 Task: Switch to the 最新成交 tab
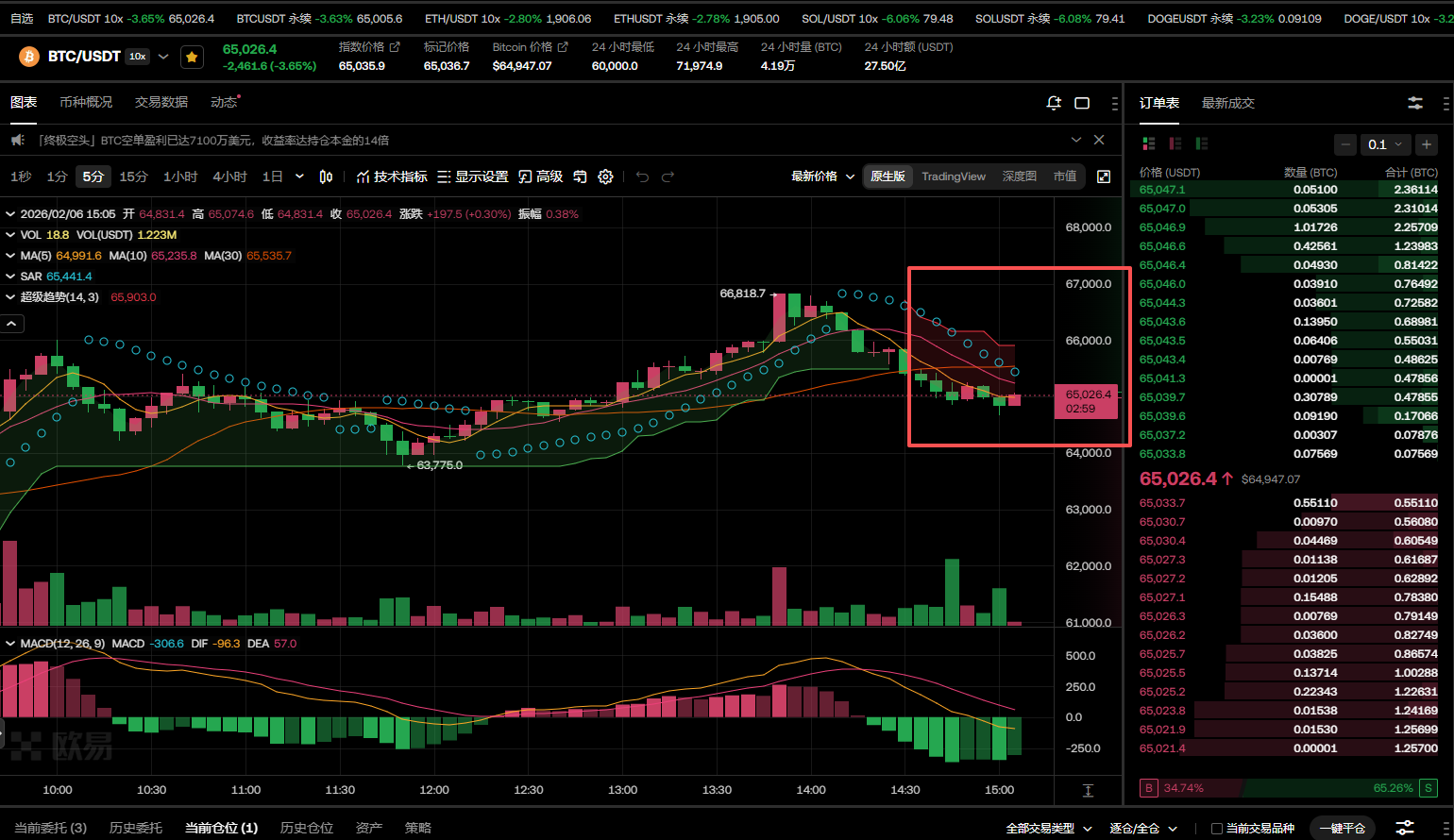point(1227,103)
